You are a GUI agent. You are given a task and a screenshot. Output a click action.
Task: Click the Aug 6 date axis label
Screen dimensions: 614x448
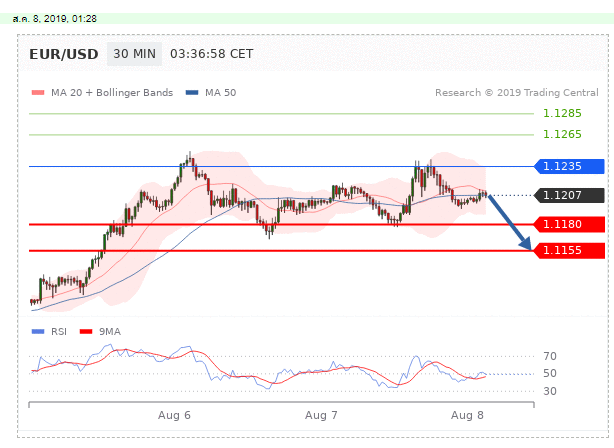(174, 415)
